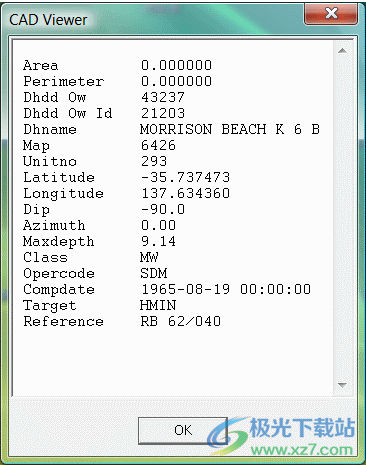Click the OK button
366x466 pixels.
[183, 430]
